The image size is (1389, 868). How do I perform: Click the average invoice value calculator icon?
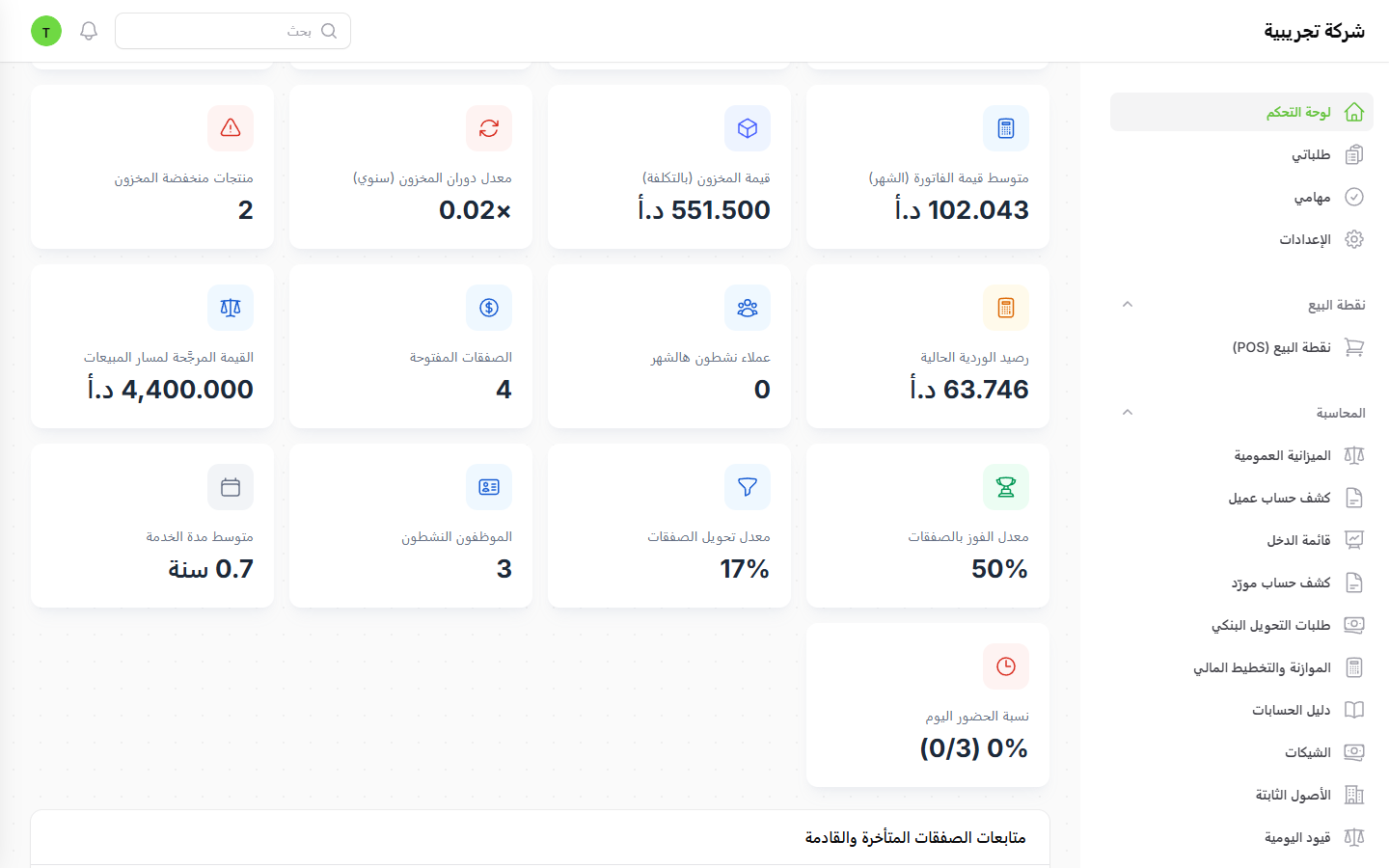pos(1006,128)
